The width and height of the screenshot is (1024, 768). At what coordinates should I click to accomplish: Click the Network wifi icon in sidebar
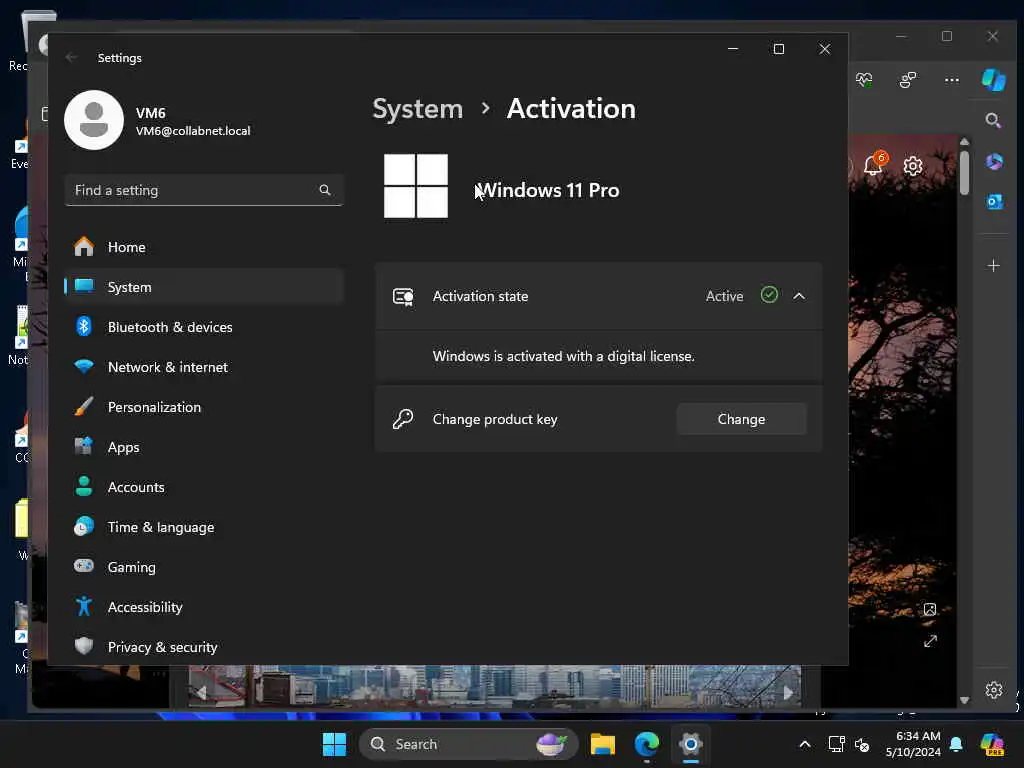[x=84, y=366]
